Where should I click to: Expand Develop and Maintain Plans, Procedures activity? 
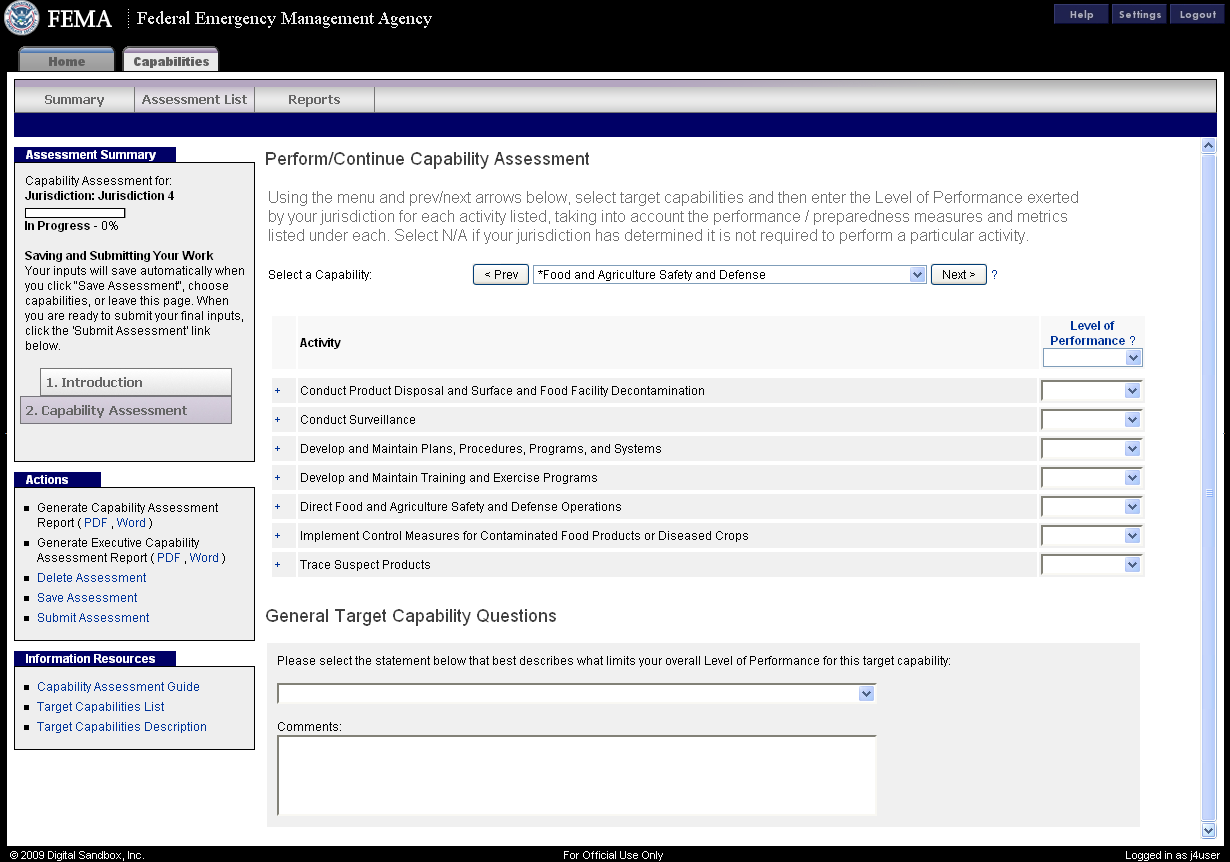pyautogui.click(x=278, y=449)
